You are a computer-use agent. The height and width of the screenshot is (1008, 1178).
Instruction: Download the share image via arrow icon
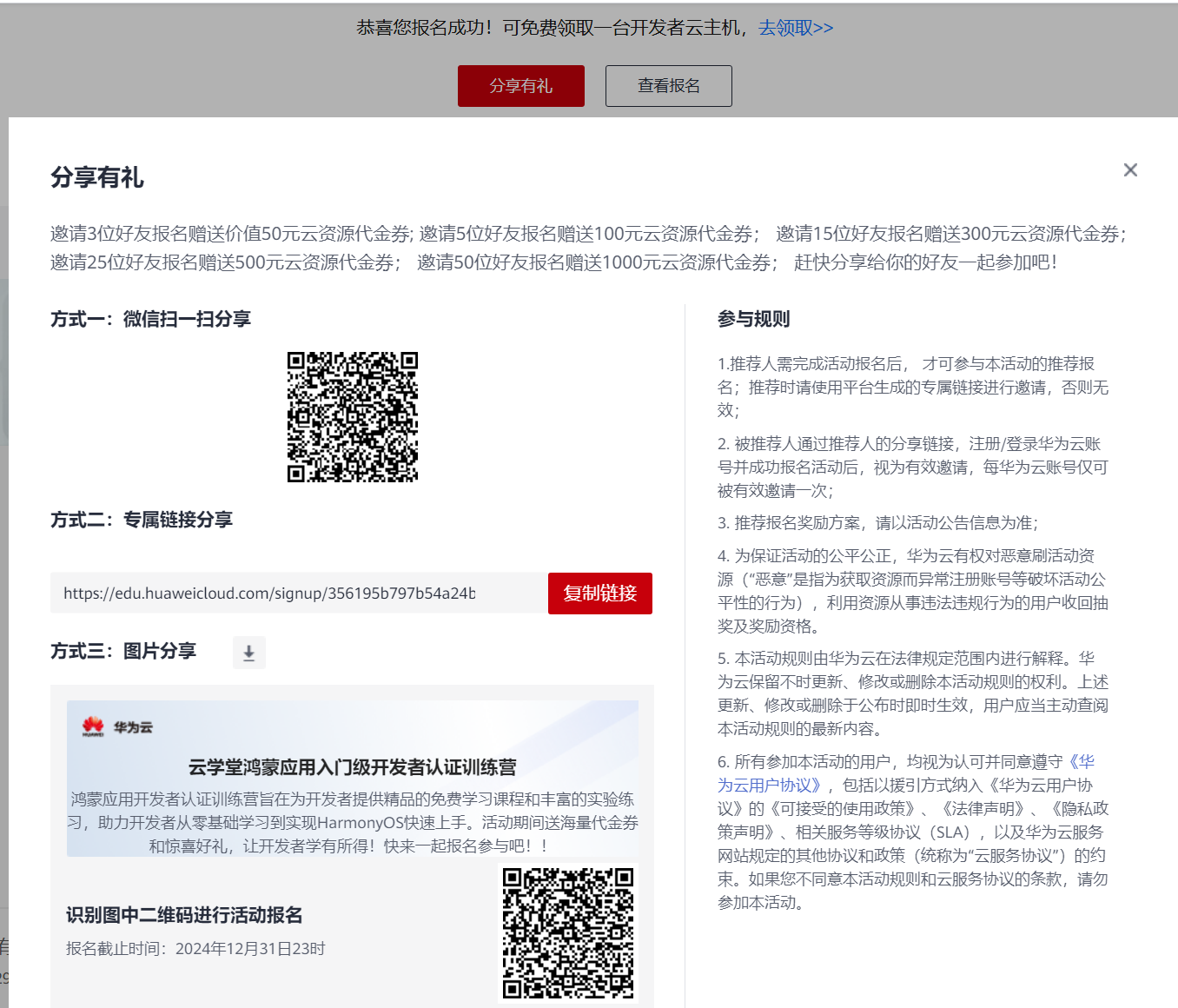coord(249,653)
